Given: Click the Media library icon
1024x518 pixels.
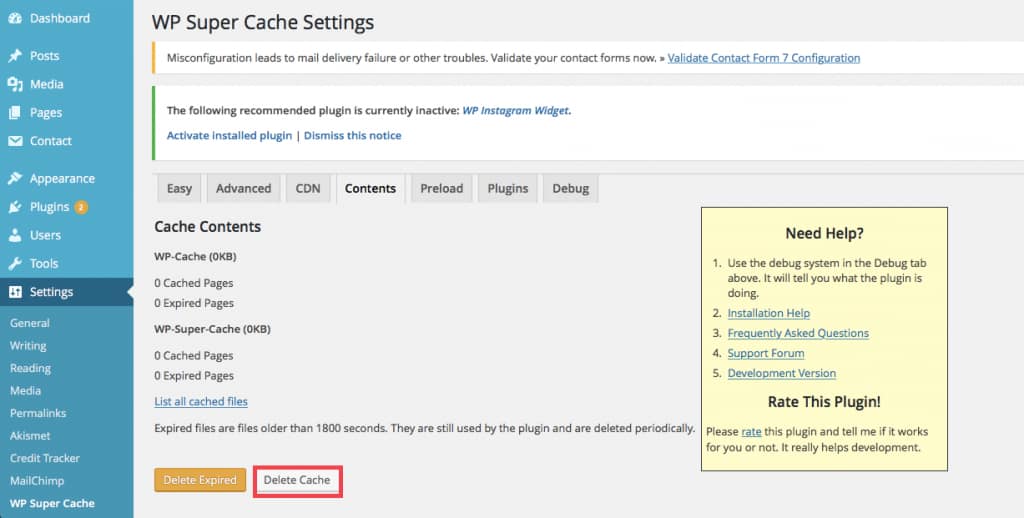Looking at the screenshot, I should pyautogui.click(x=15, y=84).
